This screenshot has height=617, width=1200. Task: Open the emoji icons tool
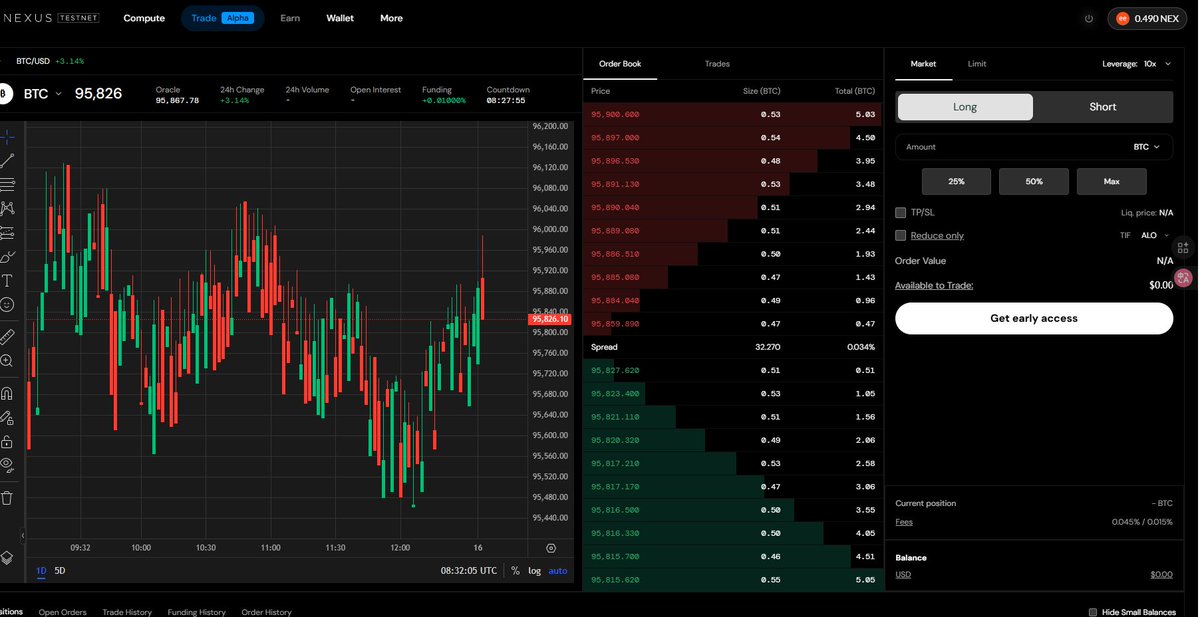coord(7,305)
